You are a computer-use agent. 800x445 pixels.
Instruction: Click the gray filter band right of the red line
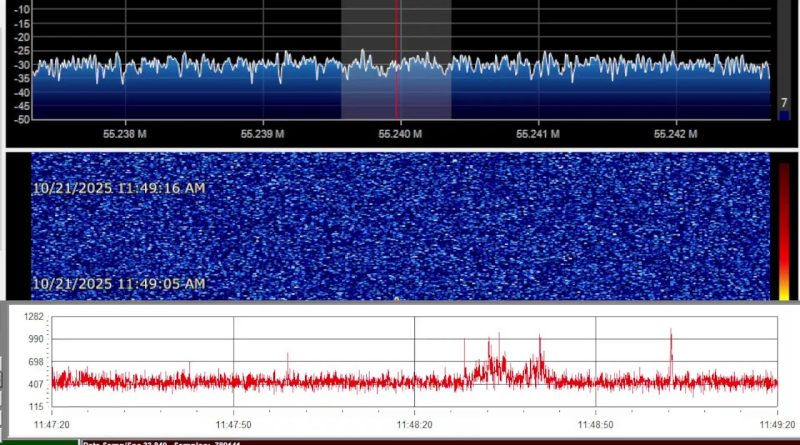pyautogui.click(x=424, y=40)
